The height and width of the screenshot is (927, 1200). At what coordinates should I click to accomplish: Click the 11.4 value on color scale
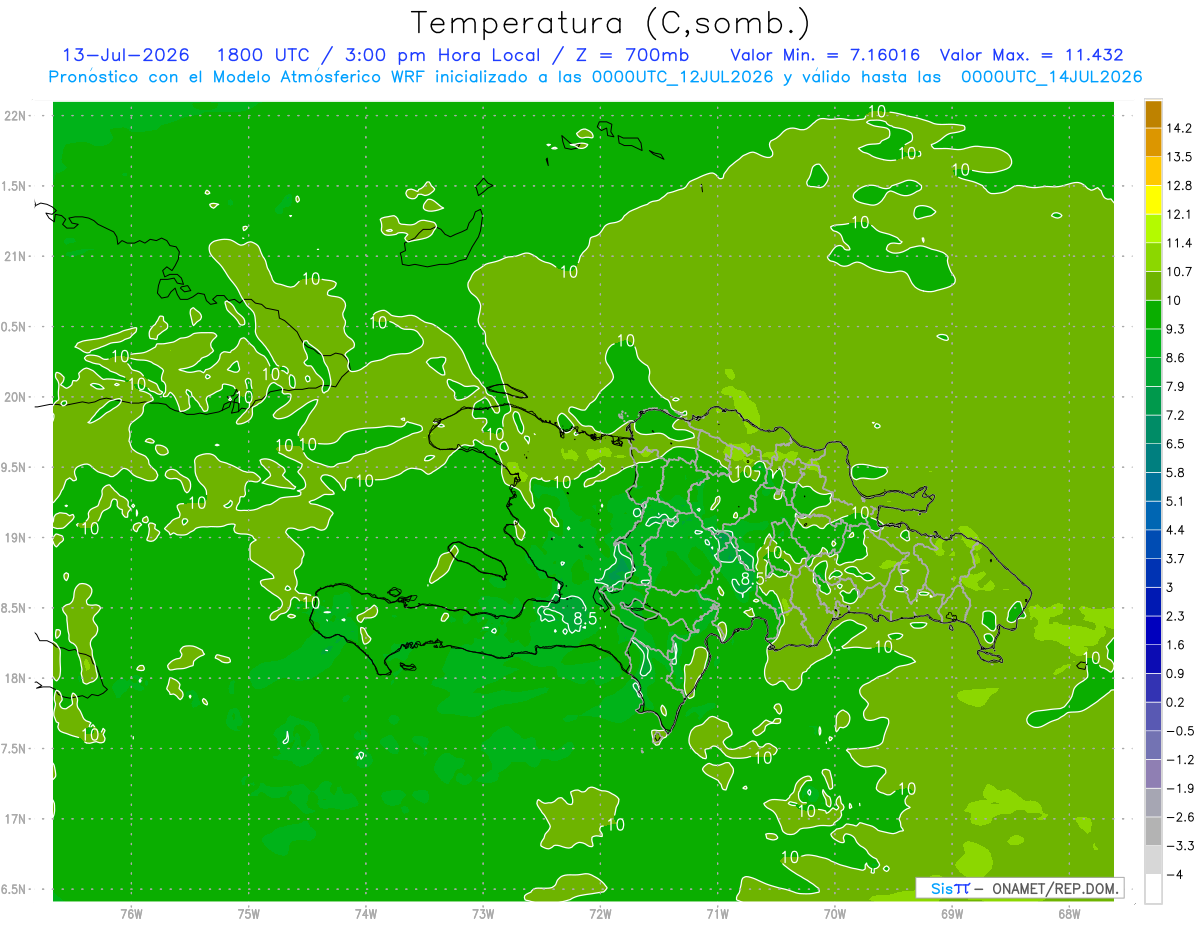tap(1178, 243)
